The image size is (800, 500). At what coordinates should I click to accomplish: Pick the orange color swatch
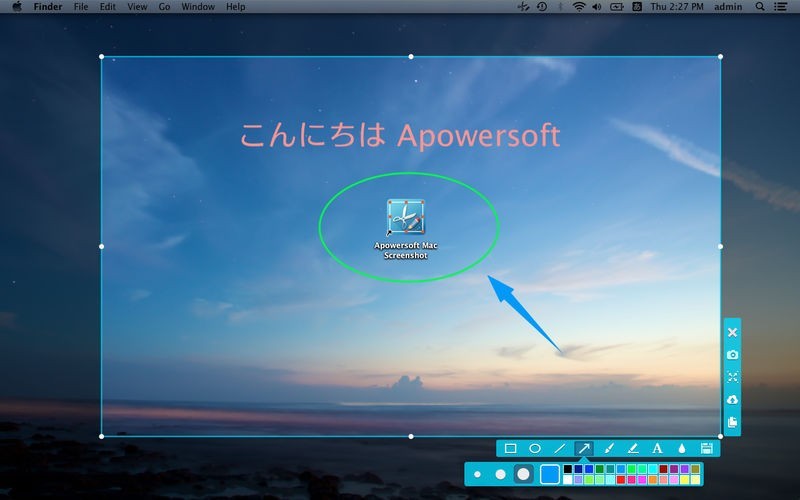pyautogui.click(x=653, y=480)
